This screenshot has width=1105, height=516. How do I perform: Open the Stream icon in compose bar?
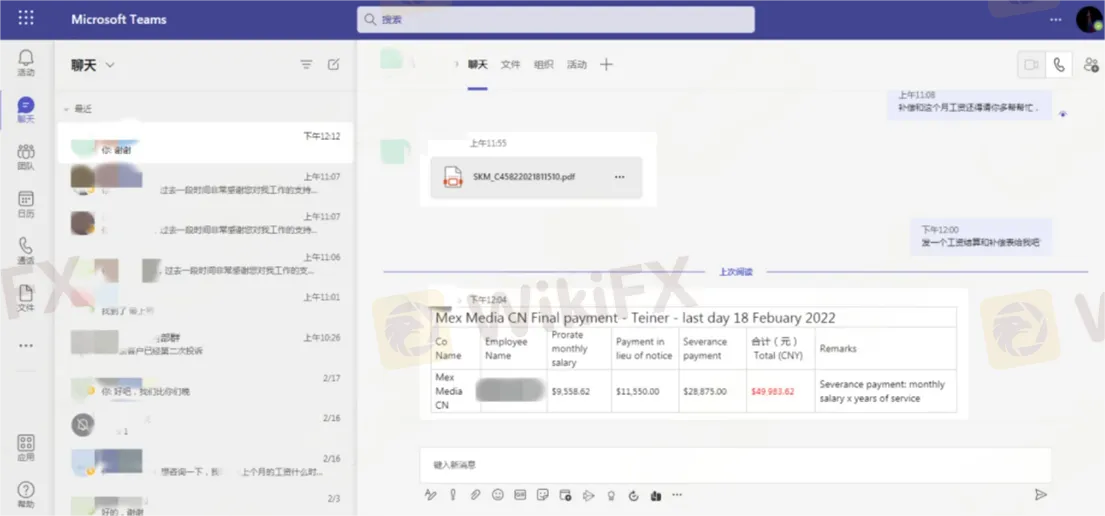point(588,495)
